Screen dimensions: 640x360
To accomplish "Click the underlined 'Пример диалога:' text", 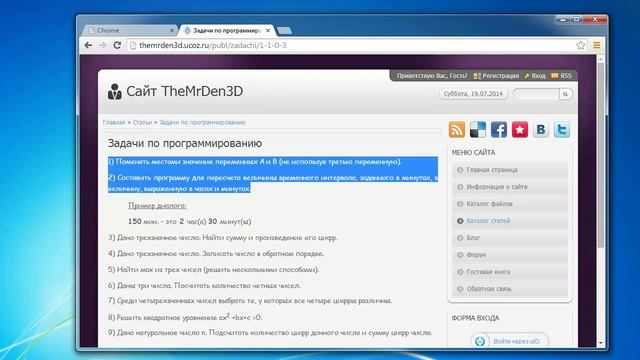I will click(157, 206).
